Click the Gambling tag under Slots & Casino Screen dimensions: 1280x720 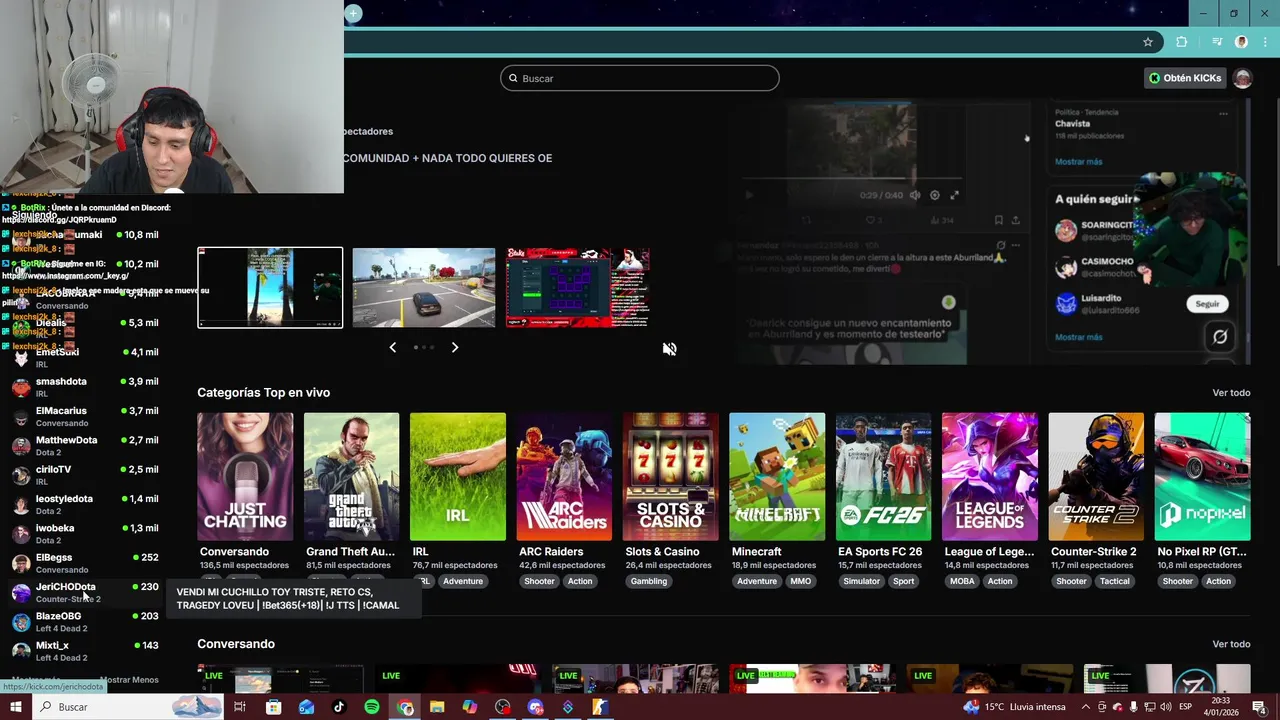pos(649,581)
